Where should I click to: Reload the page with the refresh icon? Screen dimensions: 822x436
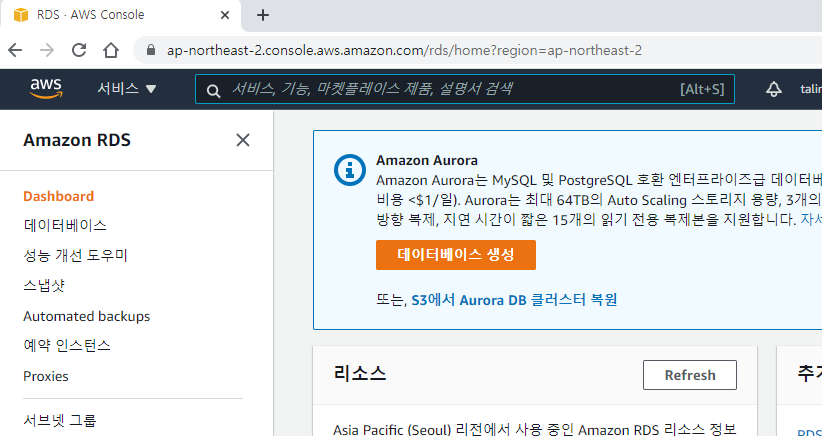tap(79, 50)
